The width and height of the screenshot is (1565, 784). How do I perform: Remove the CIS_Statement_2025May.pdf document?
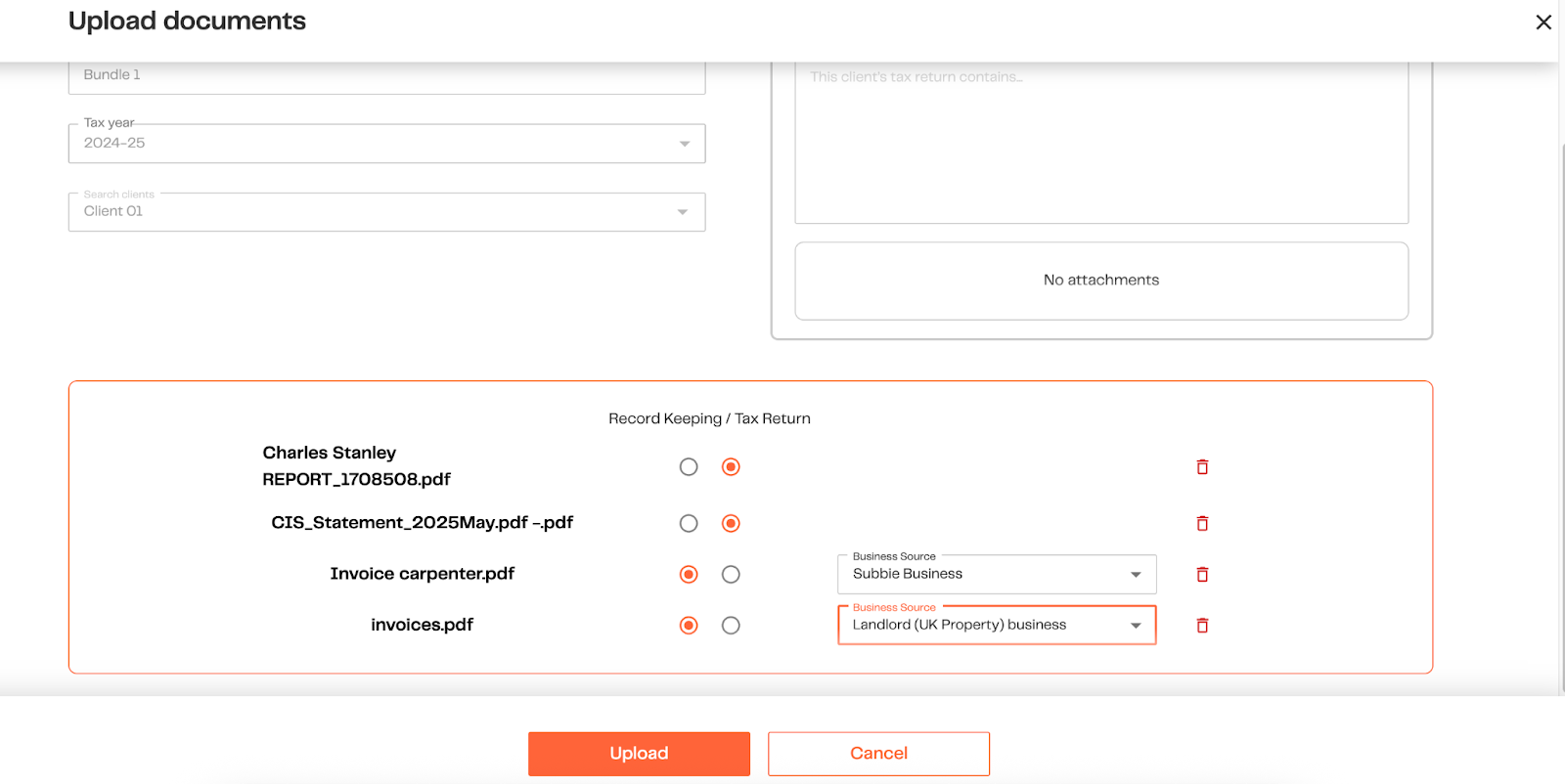(1202, 524)
